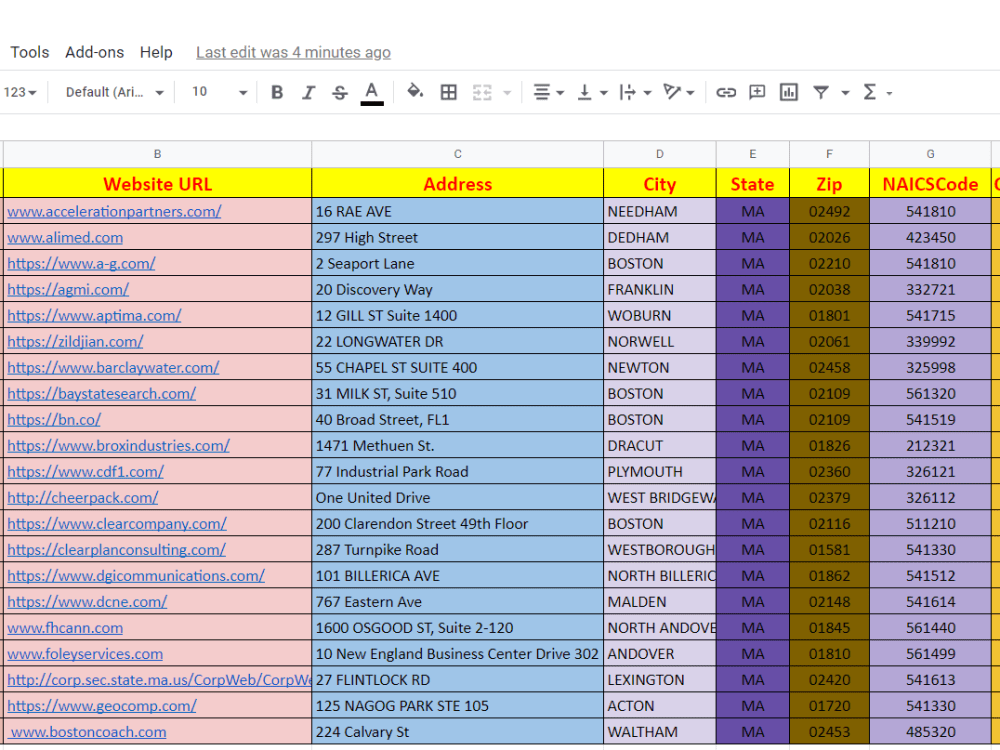Select the zip cell 01801

coord(829,315)
